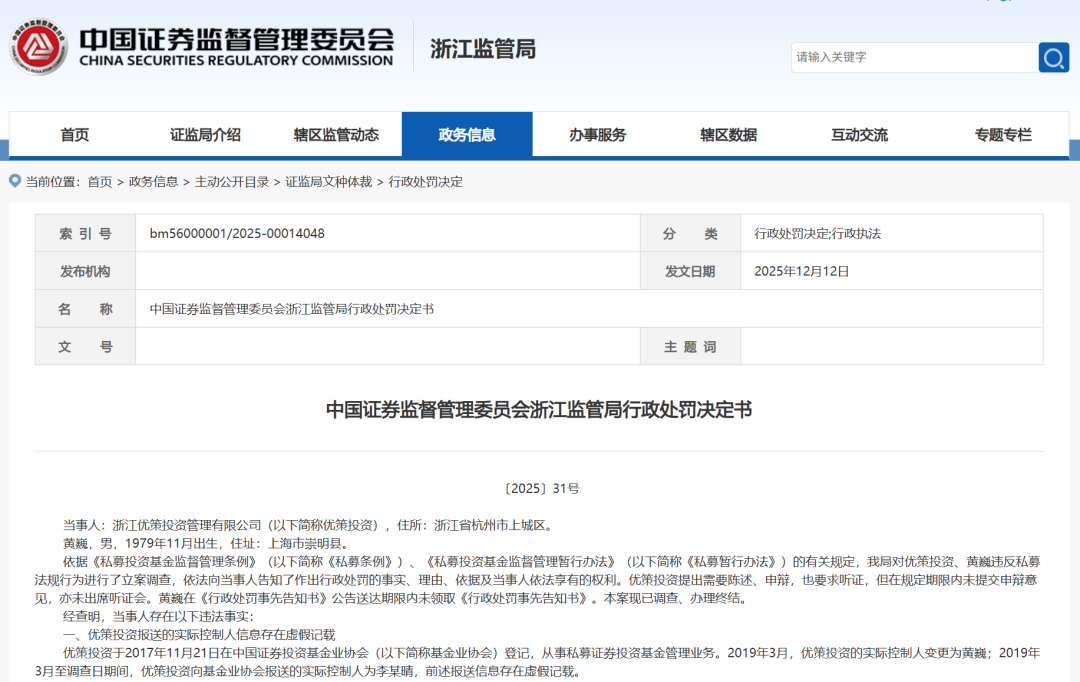
Task: Open the 首页 navigation tab
Action: coord(75,135)
